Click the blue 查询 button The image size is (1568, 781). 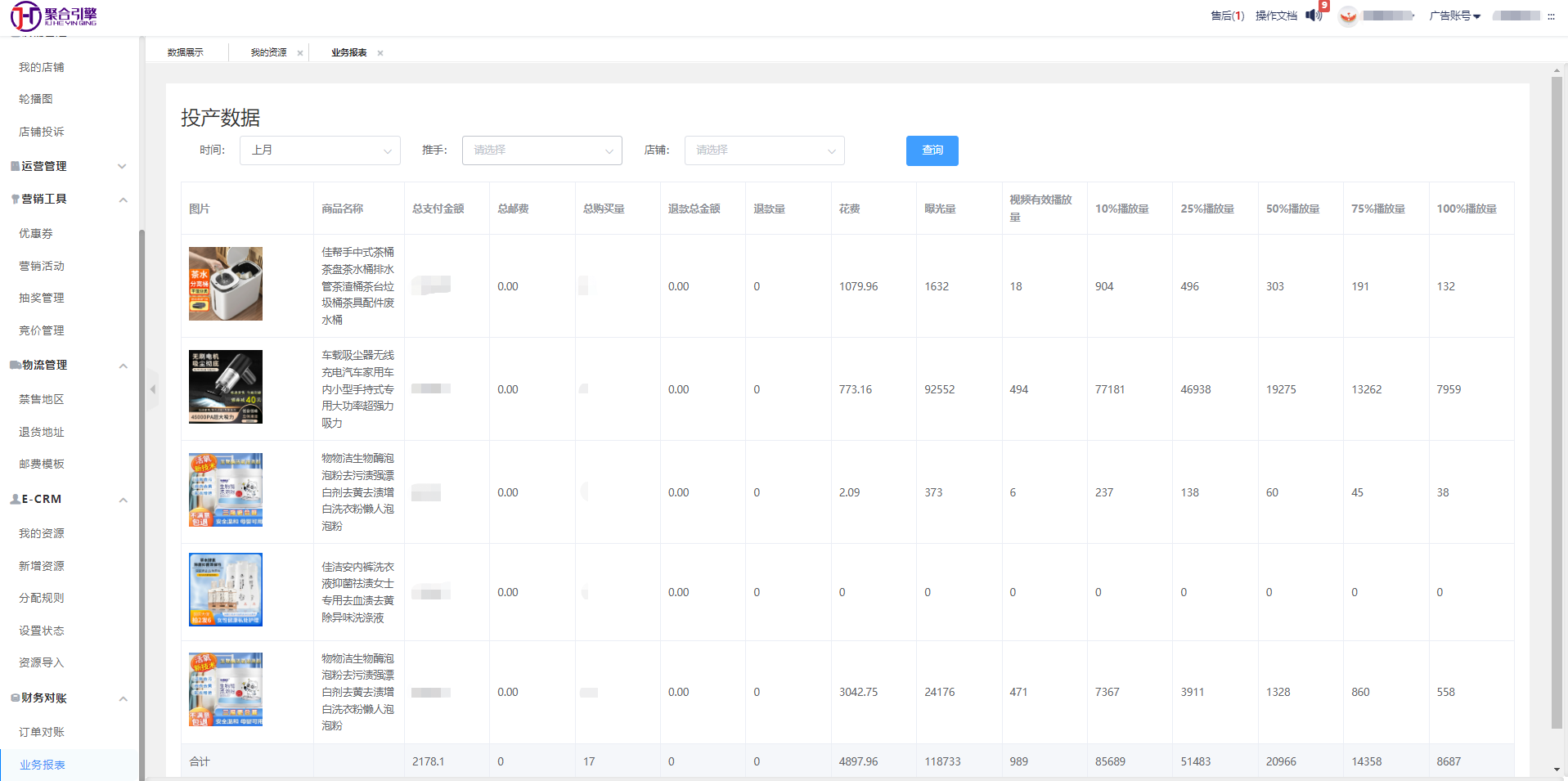(x=932, y=150)
